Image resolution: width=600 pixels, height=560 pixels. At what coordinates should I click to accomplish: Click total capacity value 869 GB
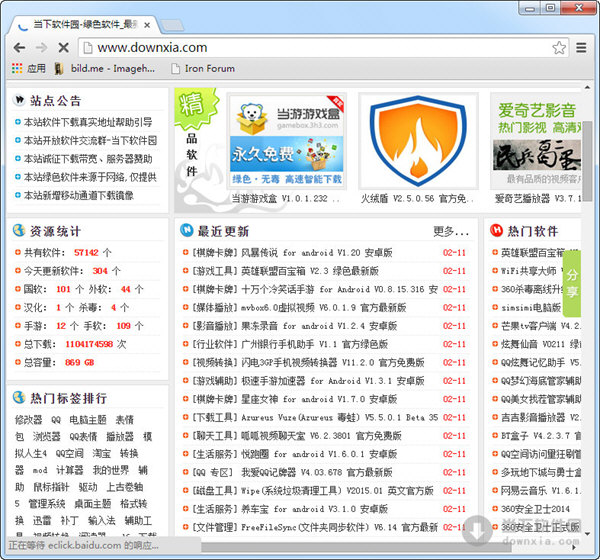tap(79, 362)
